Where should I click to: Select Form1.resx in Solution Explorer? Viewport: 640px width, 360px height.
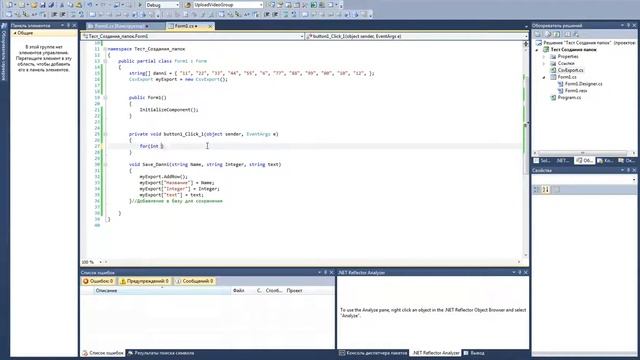[572, 91]
